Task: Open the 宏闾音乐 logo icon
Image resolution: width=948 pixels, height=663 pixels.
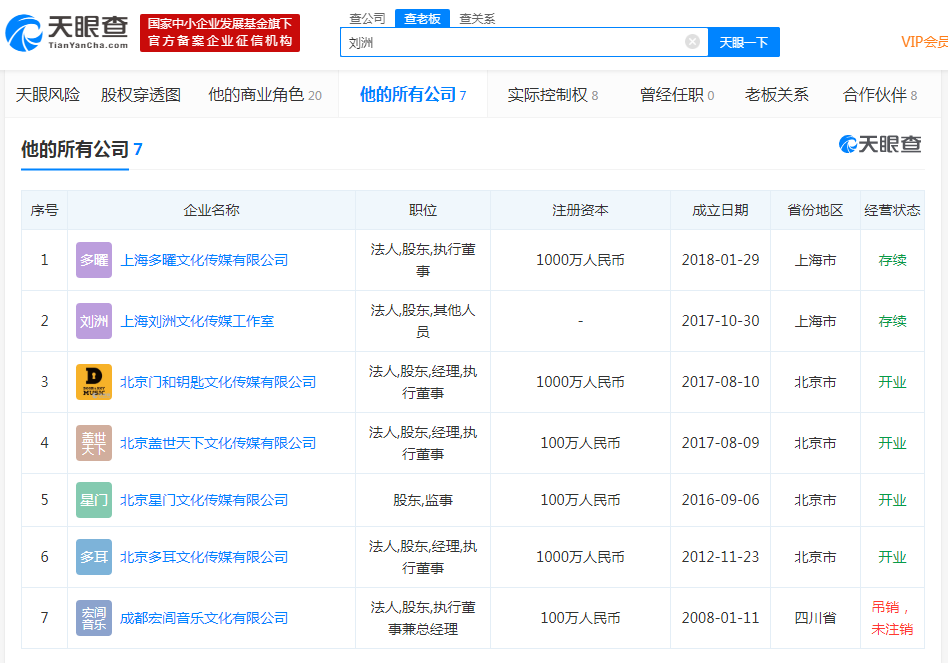Action: tap(94, 618)
